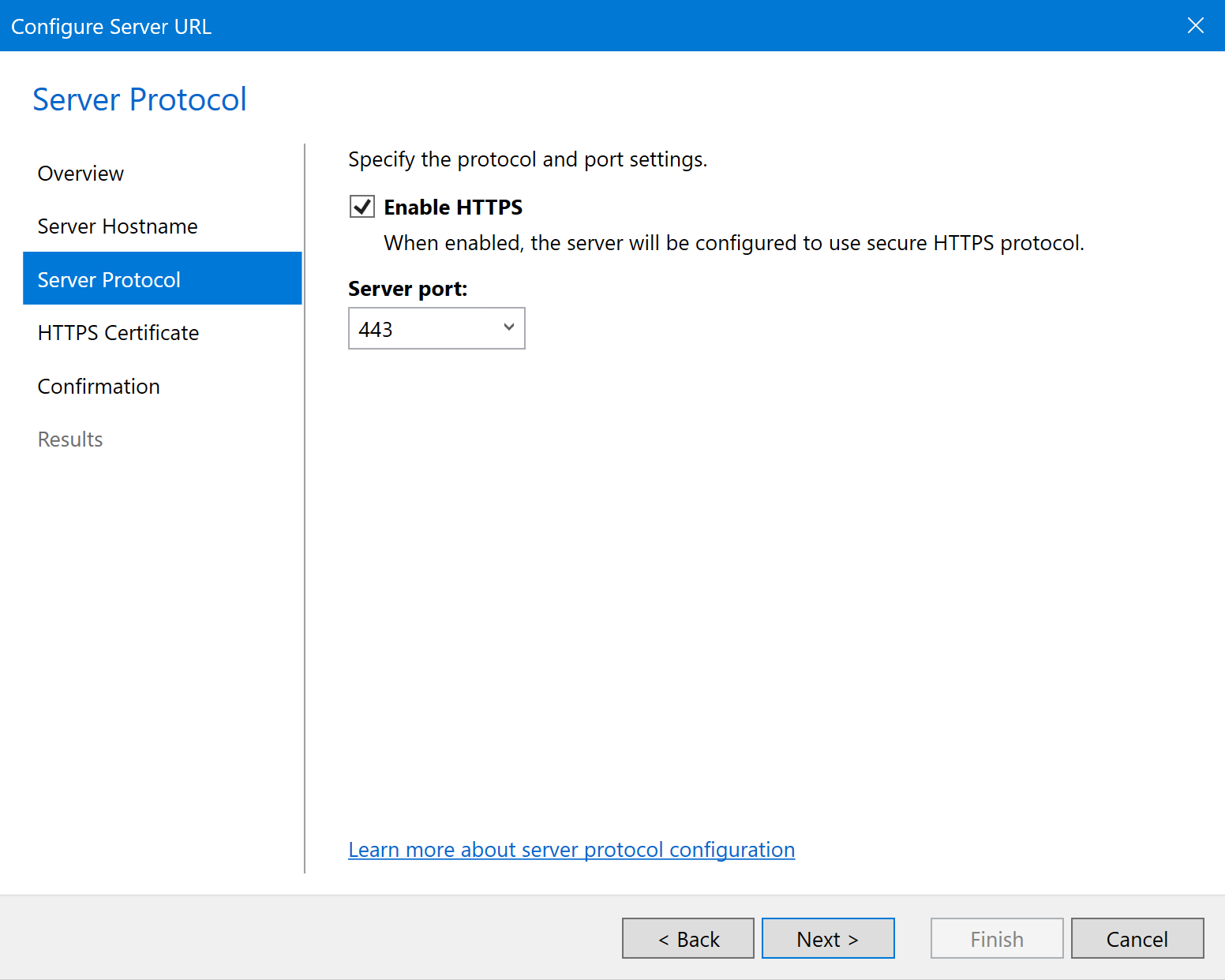
Task: Proceed with the Next button
Action: click(827, 939)
